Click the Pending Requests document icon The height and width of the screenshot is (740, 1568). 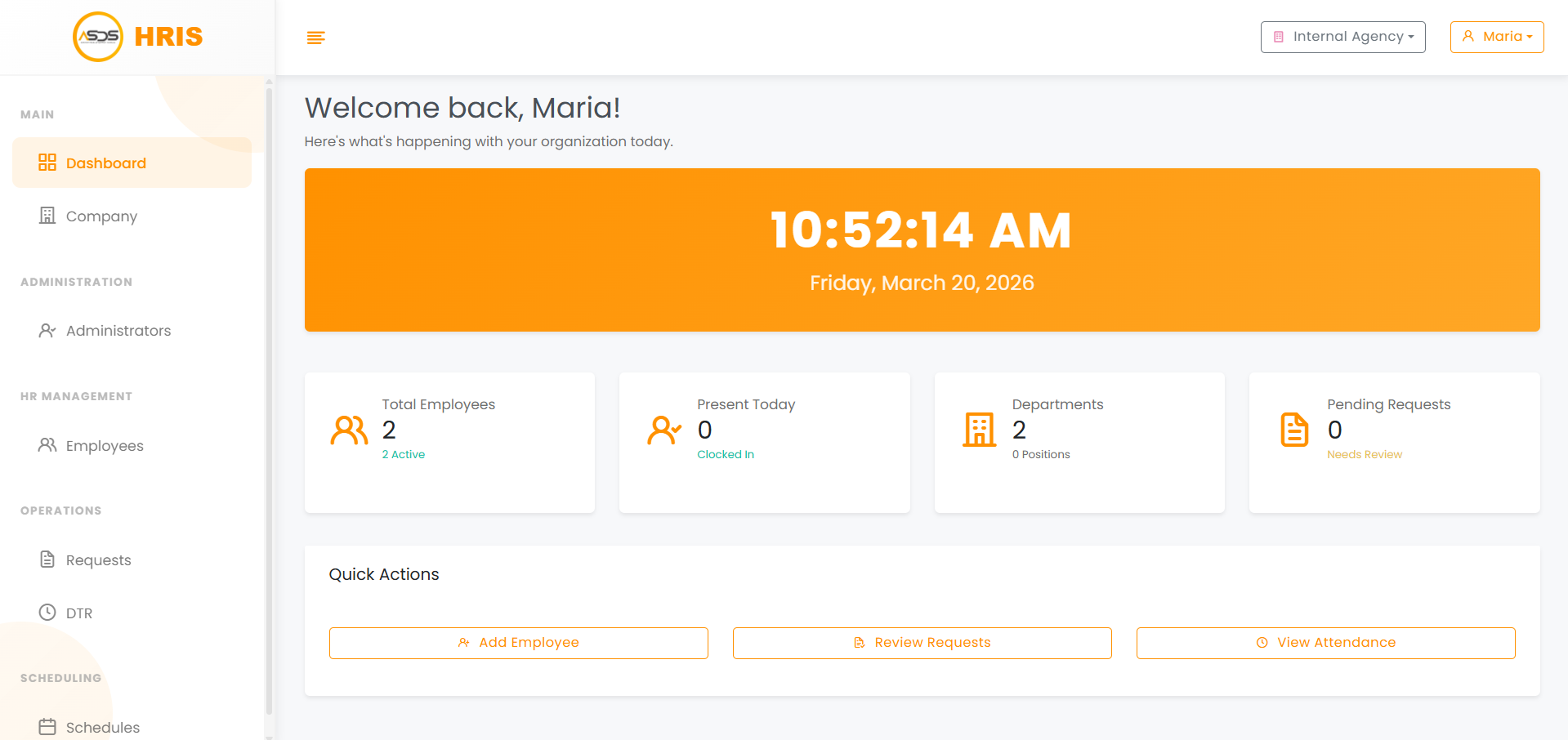[1293, 430]
